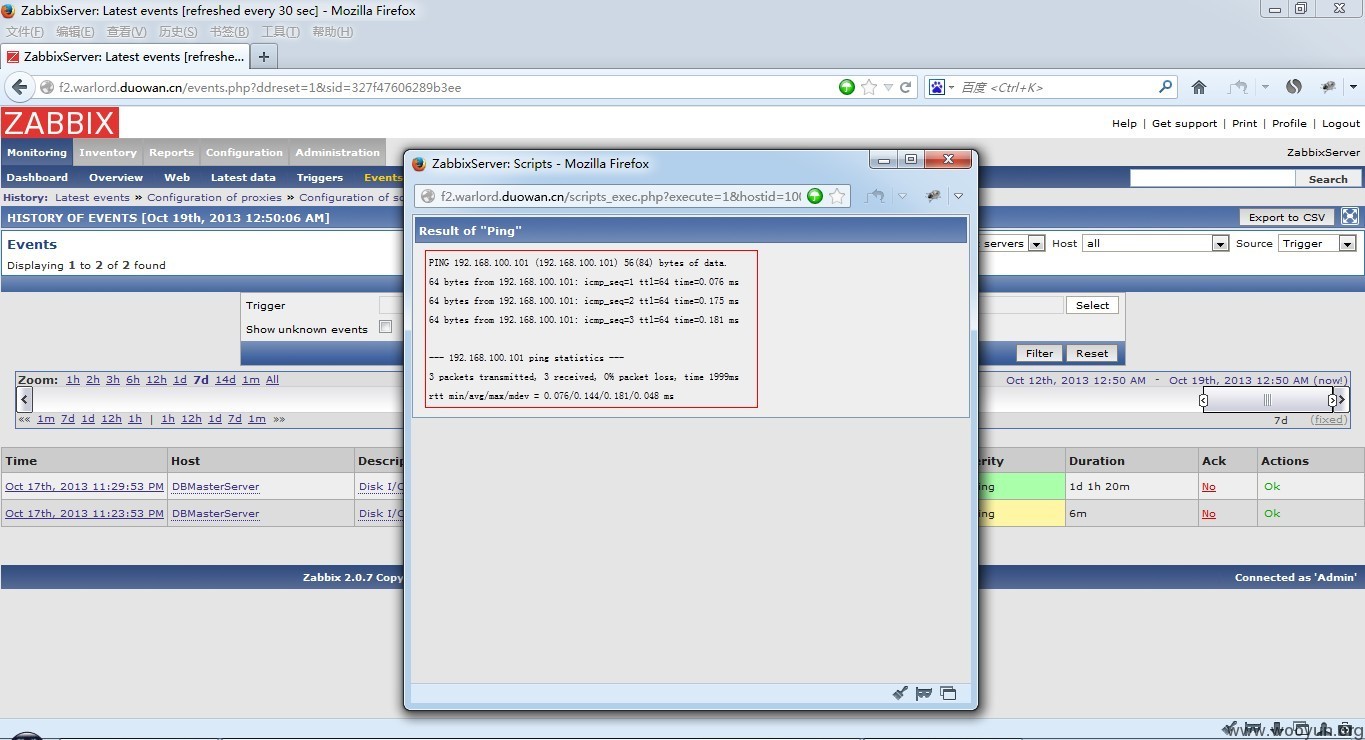The image size is (1365, 740).
Task: Click the Reset button
Action: 1092,353
